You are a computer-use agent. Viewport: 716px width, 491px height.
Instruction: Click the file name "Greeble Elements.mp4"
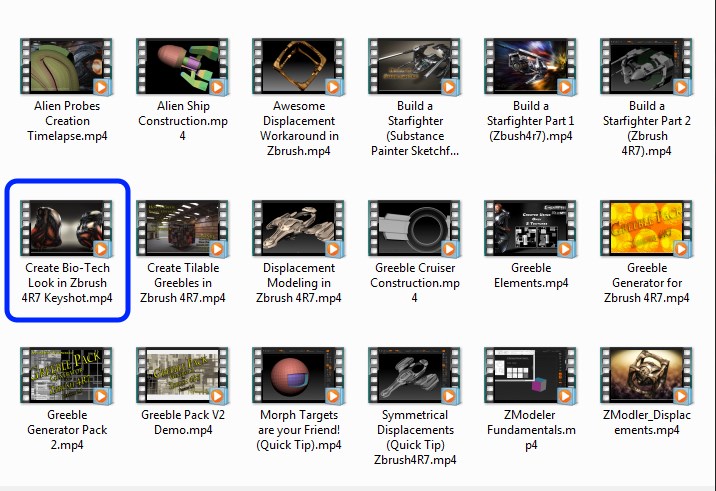click(531, 275)
